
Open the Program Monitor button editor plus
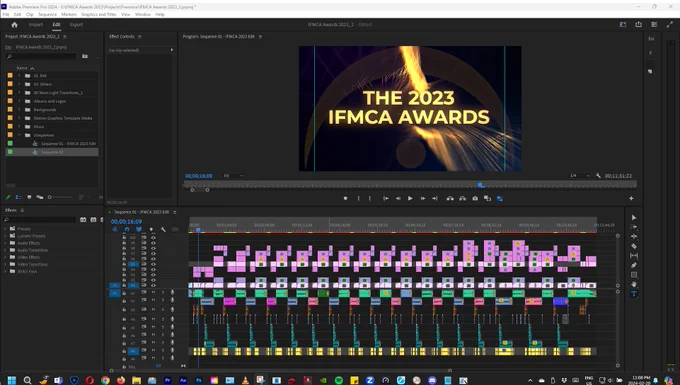(x=631, y=199)
